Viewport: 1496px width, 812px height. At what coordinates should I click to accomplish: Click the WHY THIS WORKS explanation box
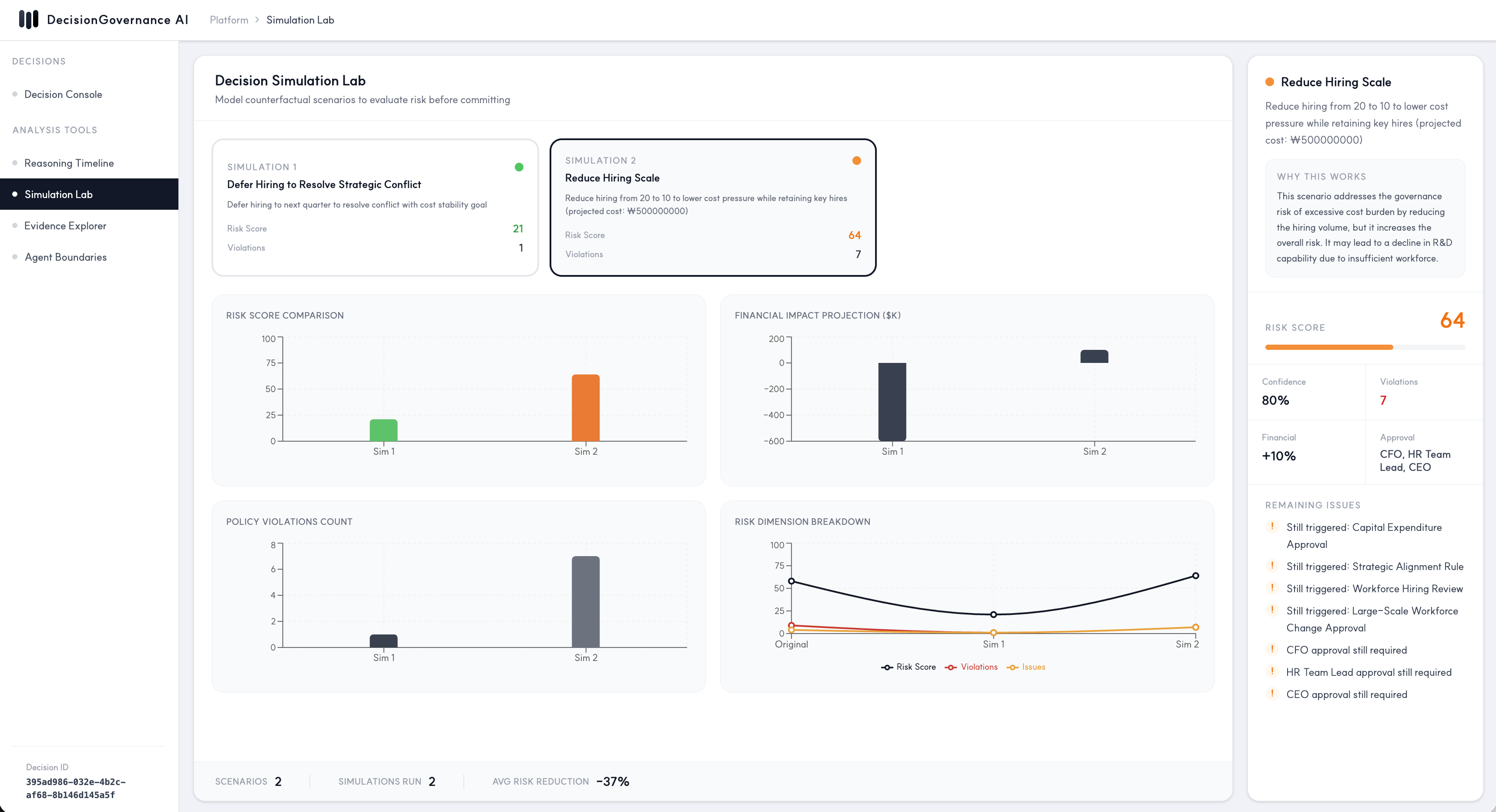click(1365, 218)
